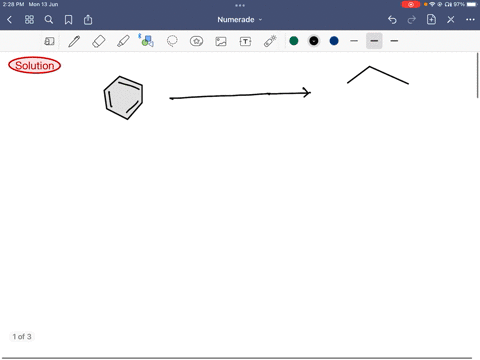Screen dimensions: 480x360
Task: Go back using the left chevron
Action: point(9,20)
